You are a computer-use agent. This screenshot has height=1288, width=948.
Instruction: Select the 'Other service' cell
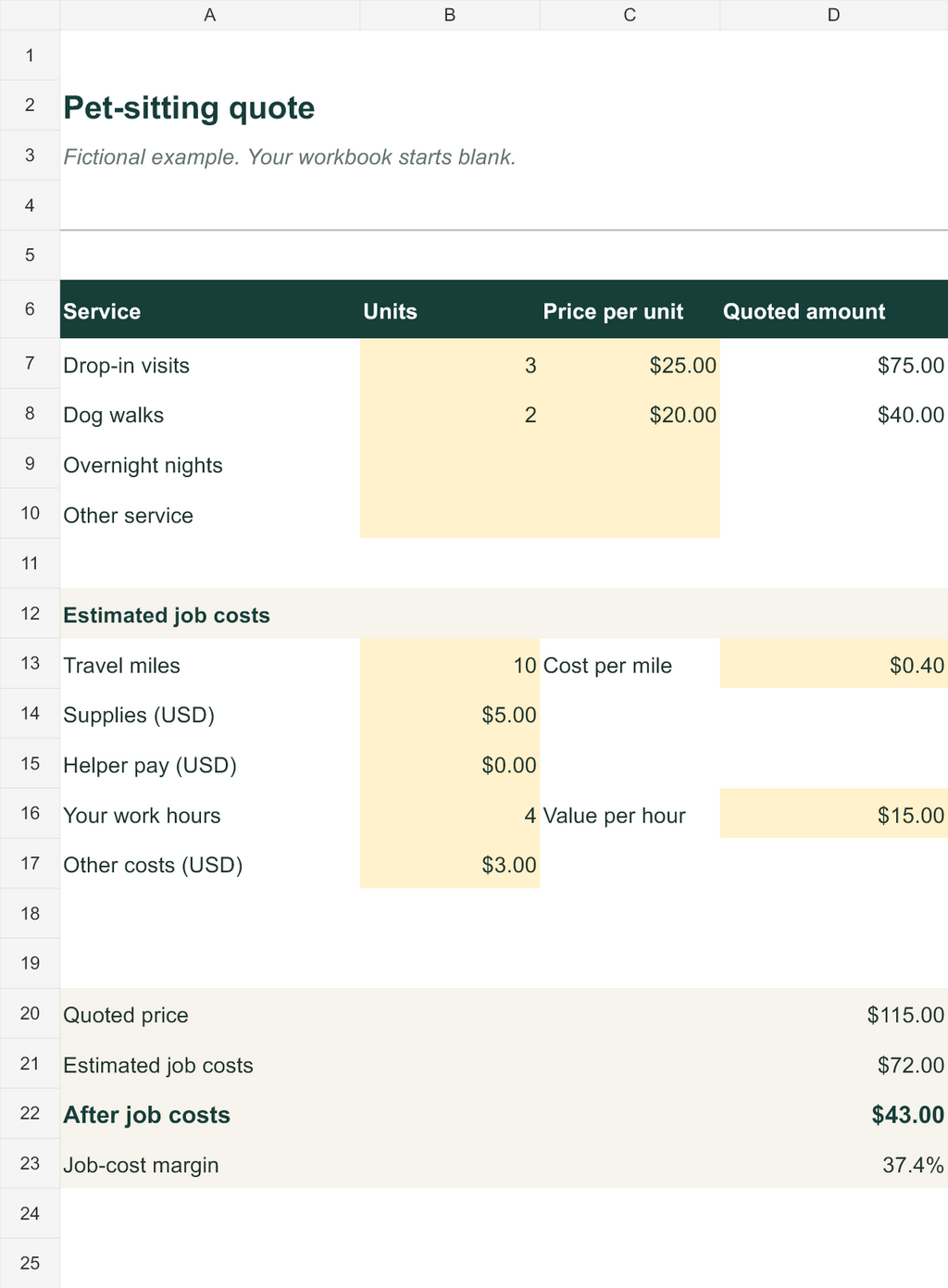point(210,513)
